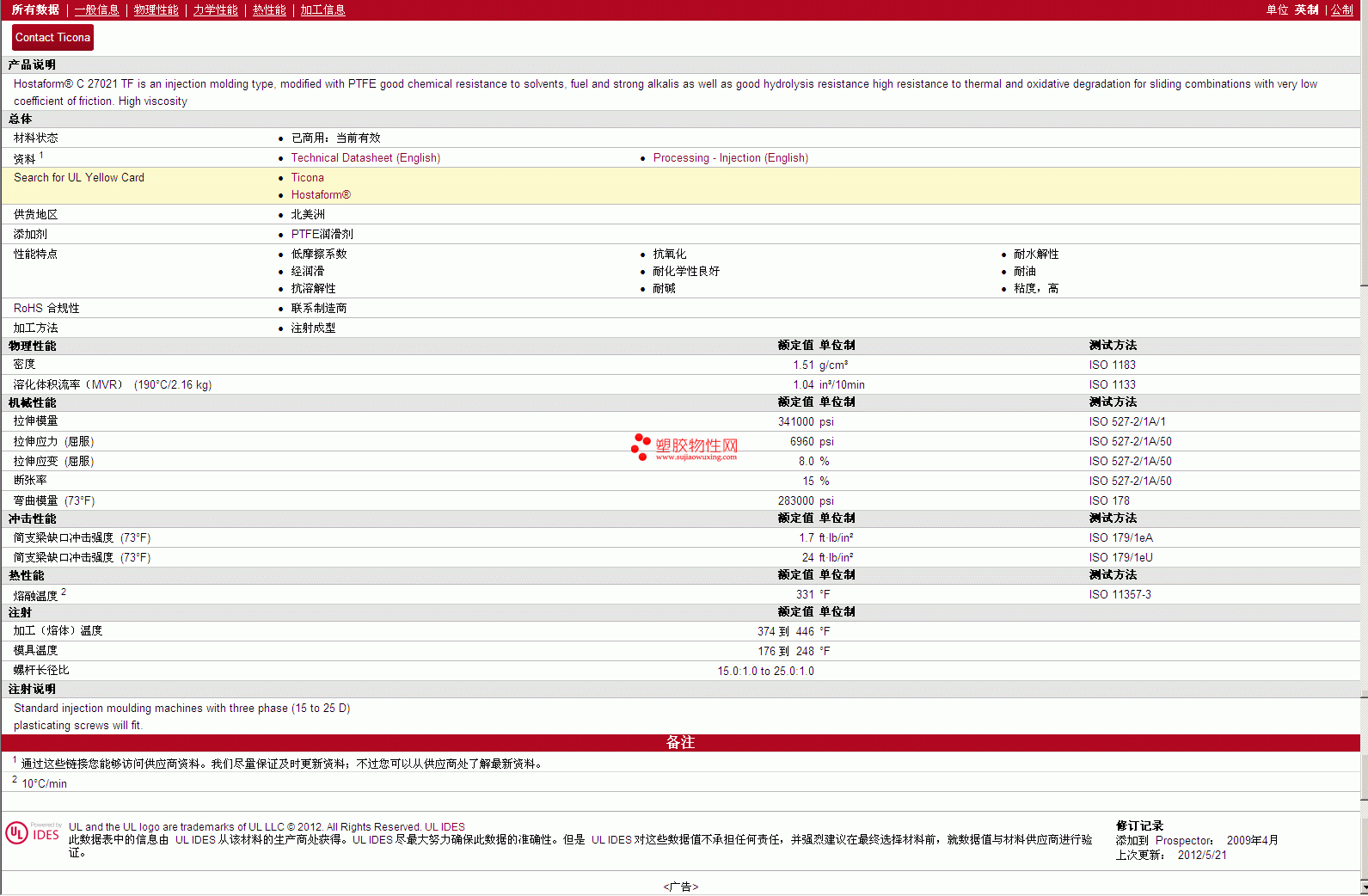Screen dimensions: 1368x896
Task: Click footnote 10°C/min
Action: click(44, 784)
